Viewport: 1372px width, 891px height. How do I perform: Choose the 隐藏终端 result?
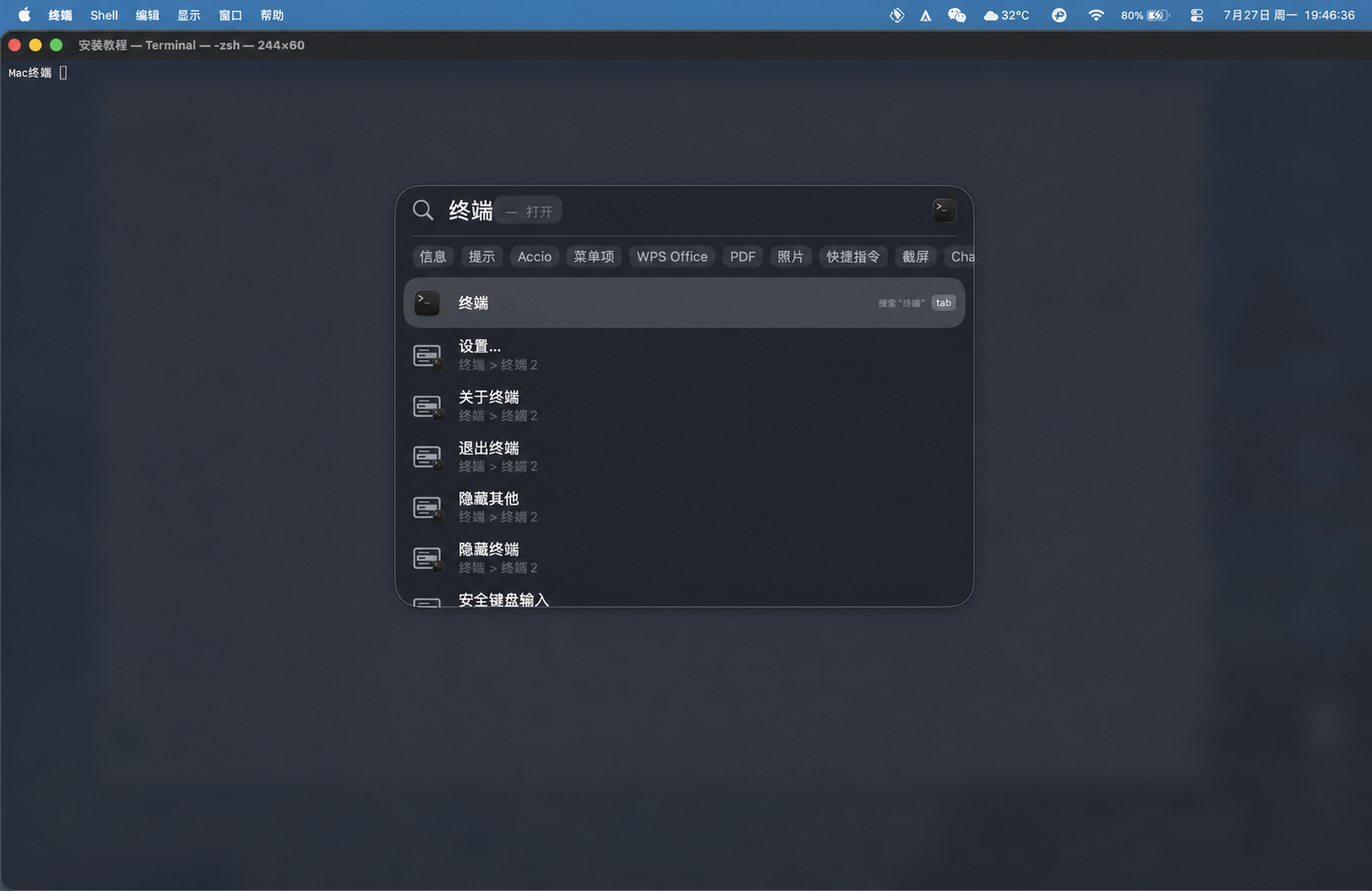click(x=684, y=558)
